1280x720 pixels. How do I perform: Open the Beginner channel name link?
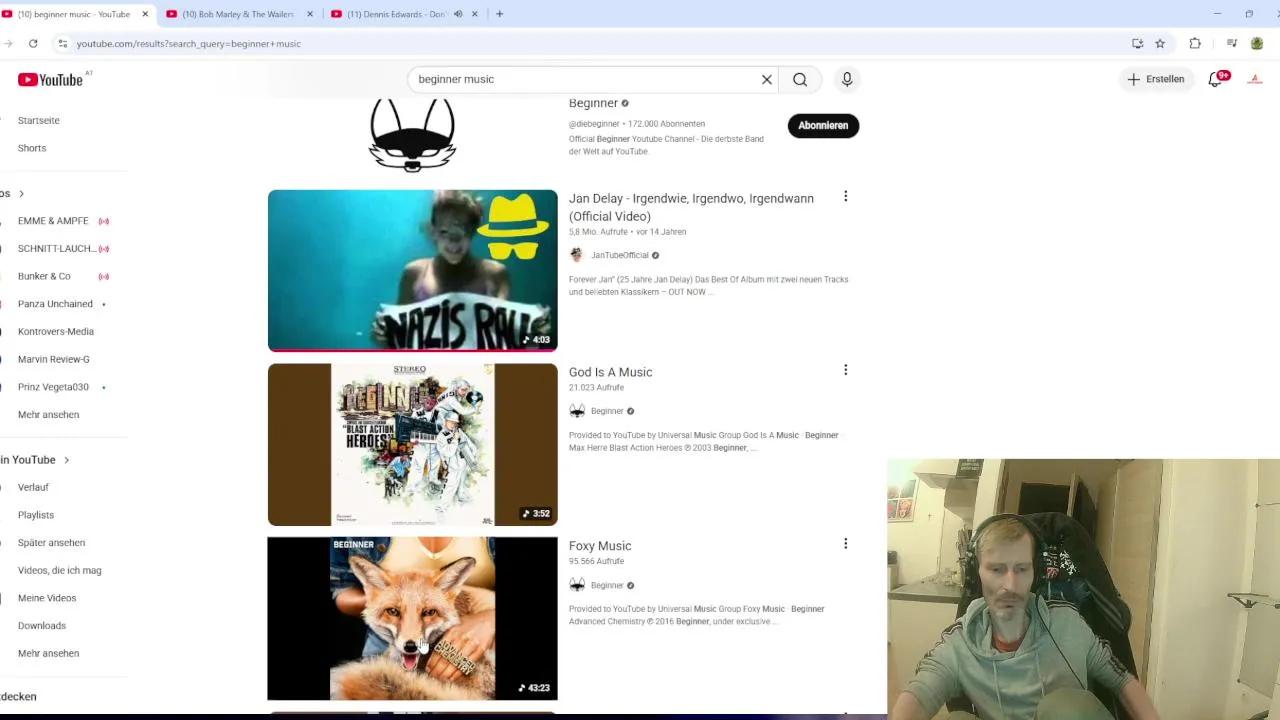[593, 103]
